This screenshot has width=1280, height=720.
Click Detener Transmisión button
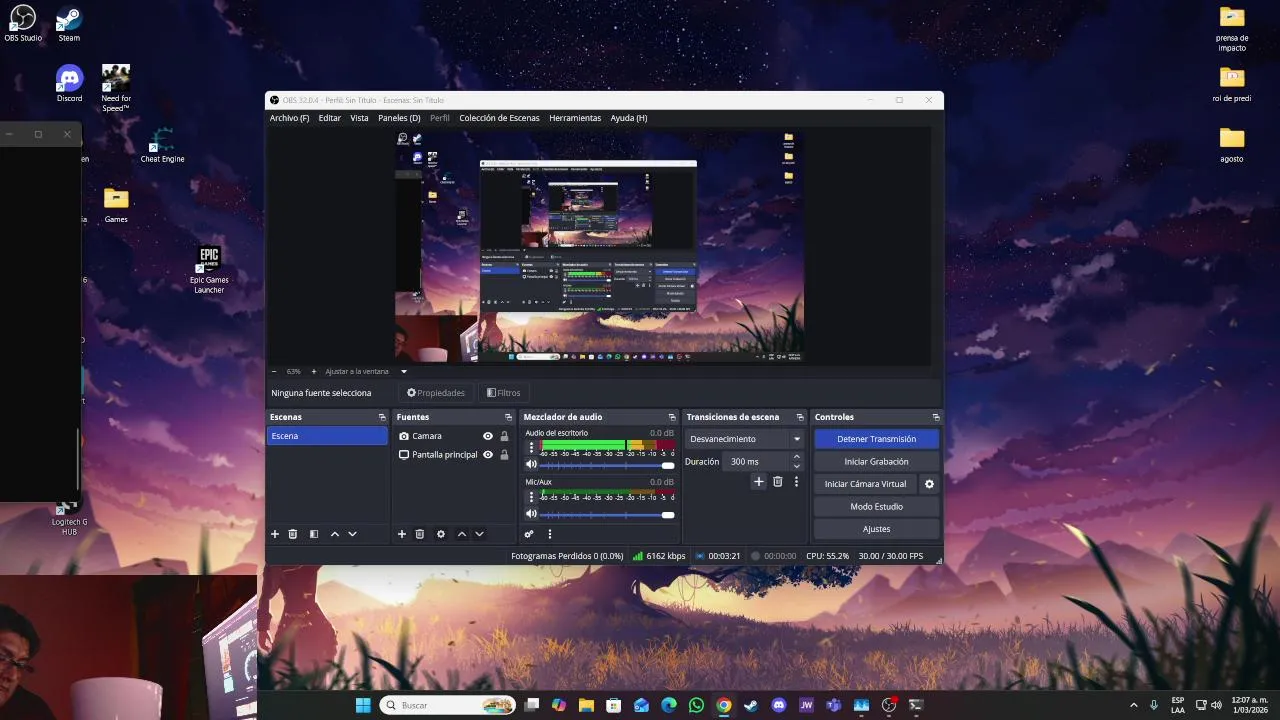pyautogui.click(x=877, y=439)
